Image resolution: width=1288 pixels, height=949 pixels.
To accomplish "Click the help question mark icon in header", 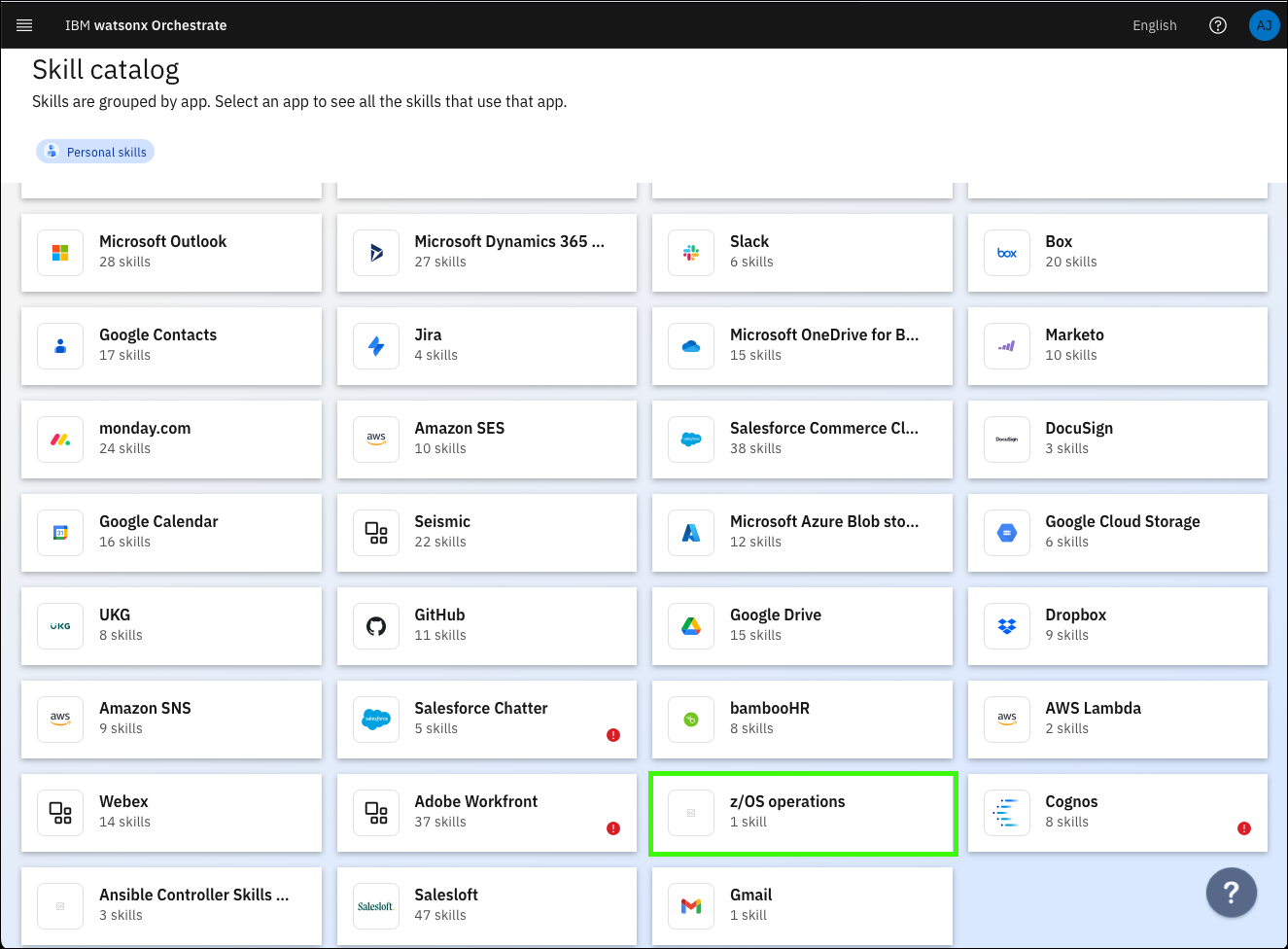I will 1217,25.
